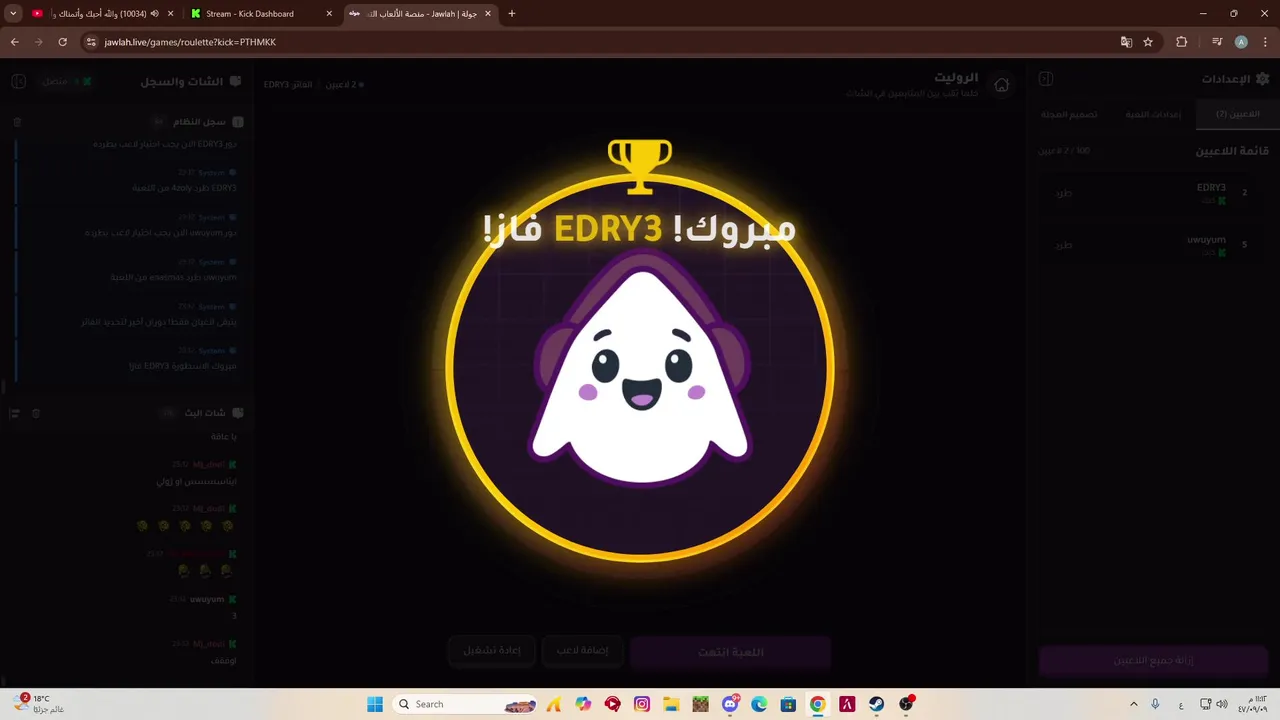View site information in the address bar

click(x=91, y=42)
